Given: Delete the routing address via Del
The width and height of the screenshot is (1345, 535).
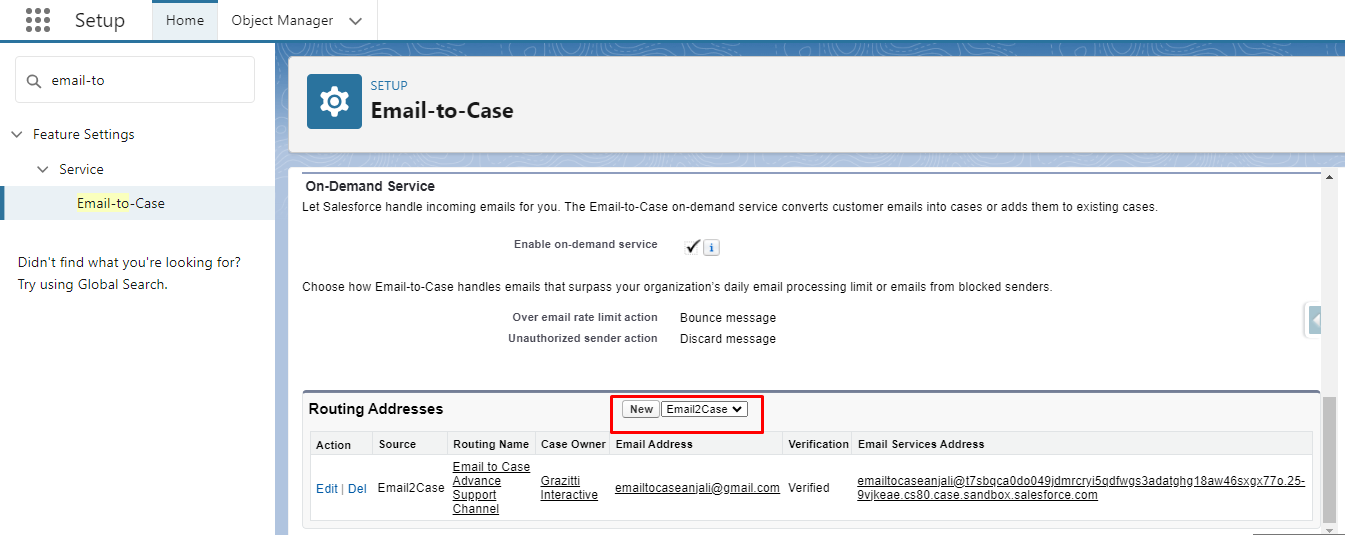Looking at the screenshot, I should click(357, 489).
